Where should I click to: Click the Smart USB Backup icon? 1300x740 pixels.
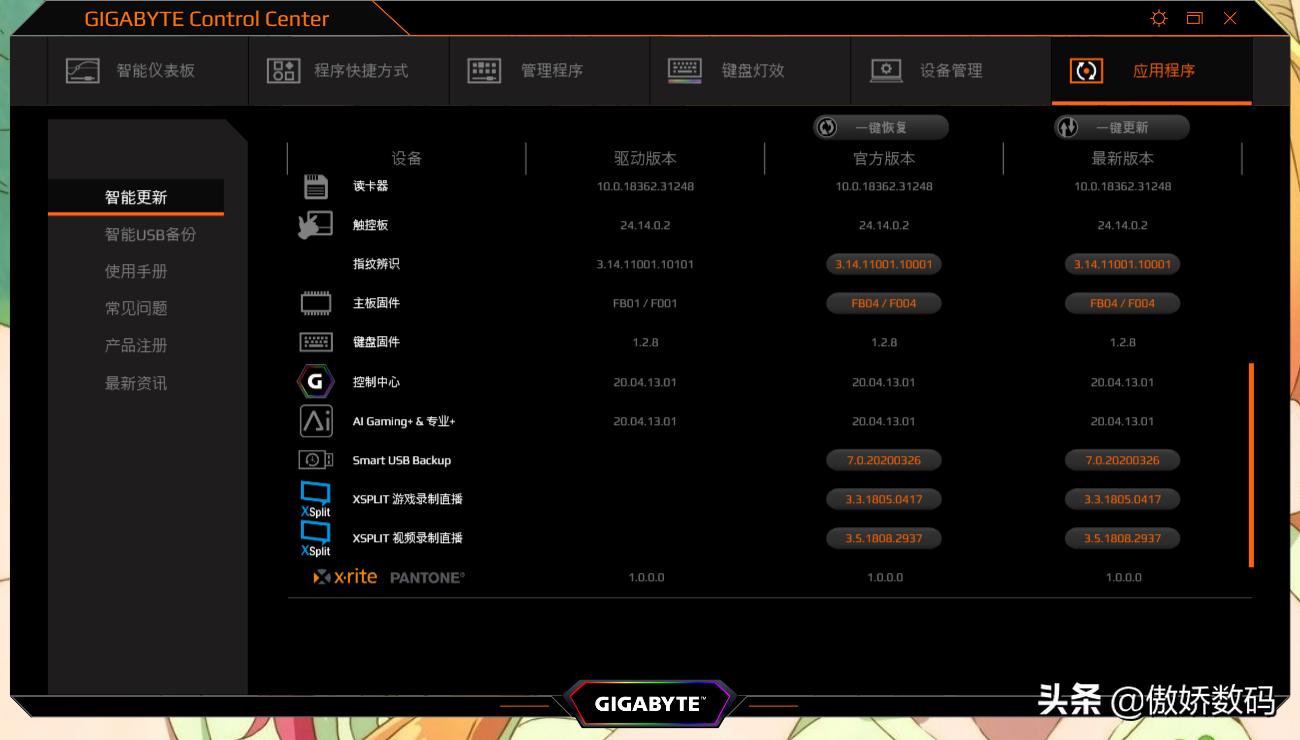(x=316, y=460)
